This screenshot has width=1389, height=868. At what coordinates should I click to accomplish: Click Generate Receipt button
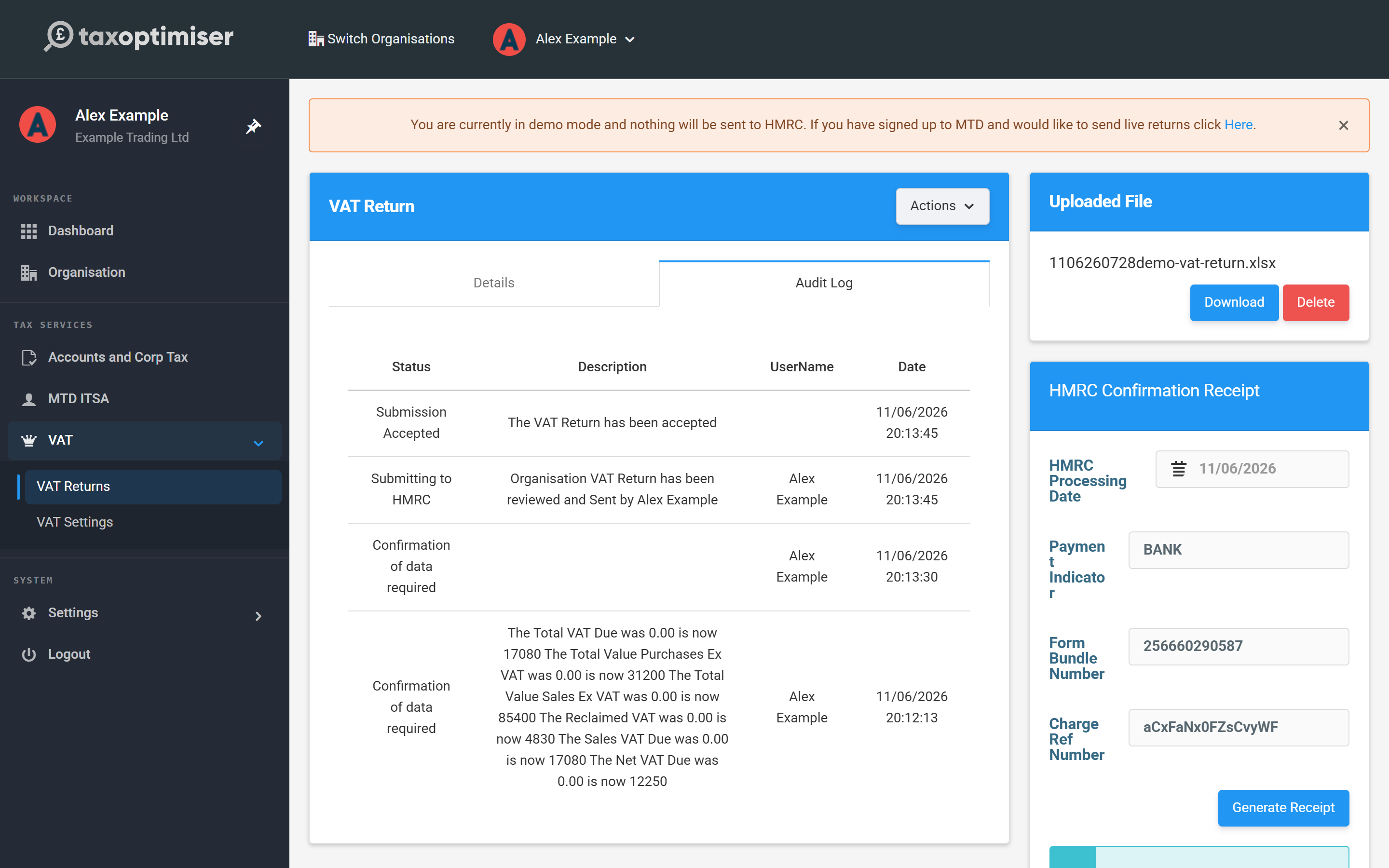coord(1283,808)
